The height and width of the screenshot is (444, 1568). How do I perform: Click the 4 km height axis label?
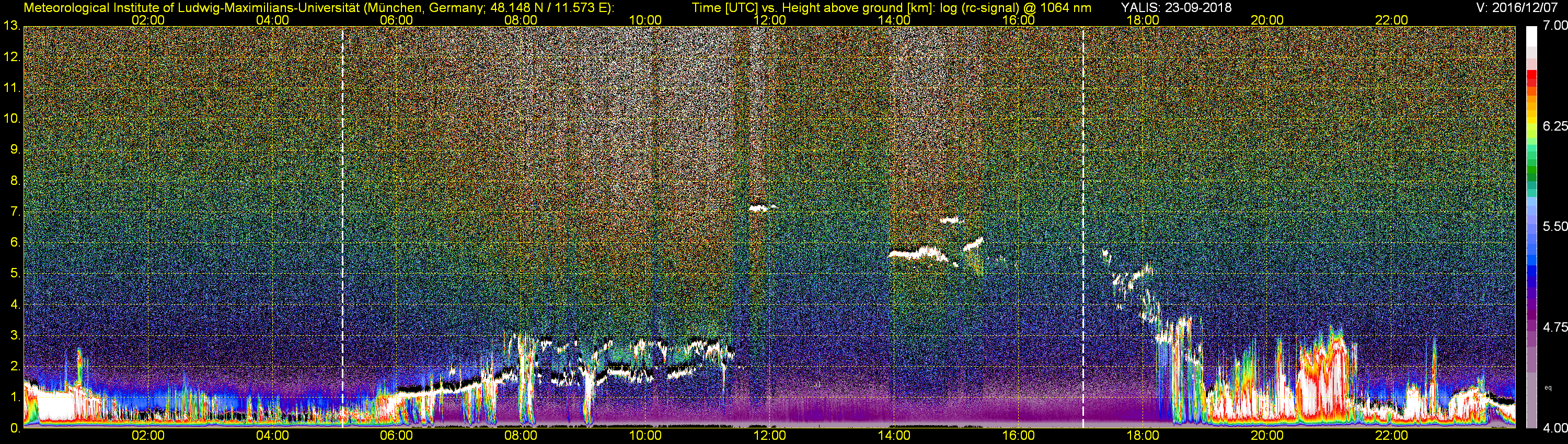15,304
